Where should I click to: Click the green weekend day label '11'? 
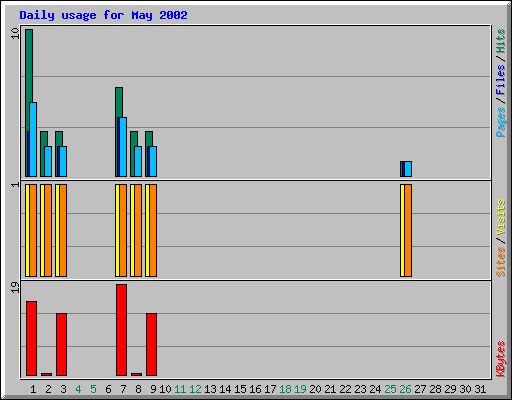click(x=180, y=389)
